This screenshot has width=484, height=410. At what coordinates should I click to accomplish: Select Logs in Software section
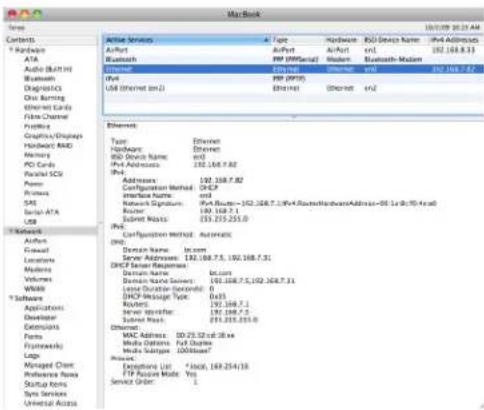32,356
